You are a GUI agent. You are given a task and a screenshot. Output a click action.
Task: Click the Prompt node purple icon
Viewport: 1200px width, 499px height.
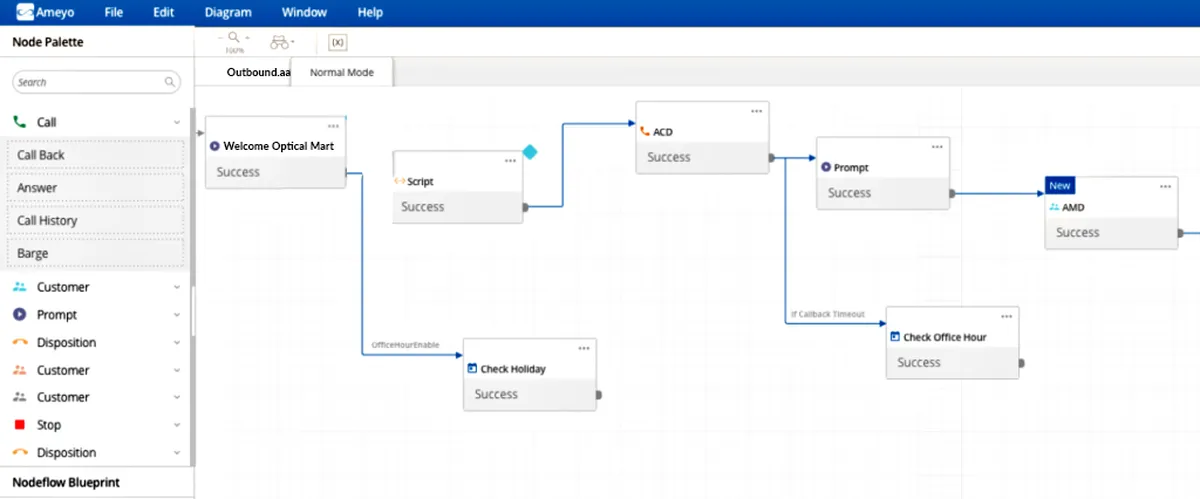(826, 168)
